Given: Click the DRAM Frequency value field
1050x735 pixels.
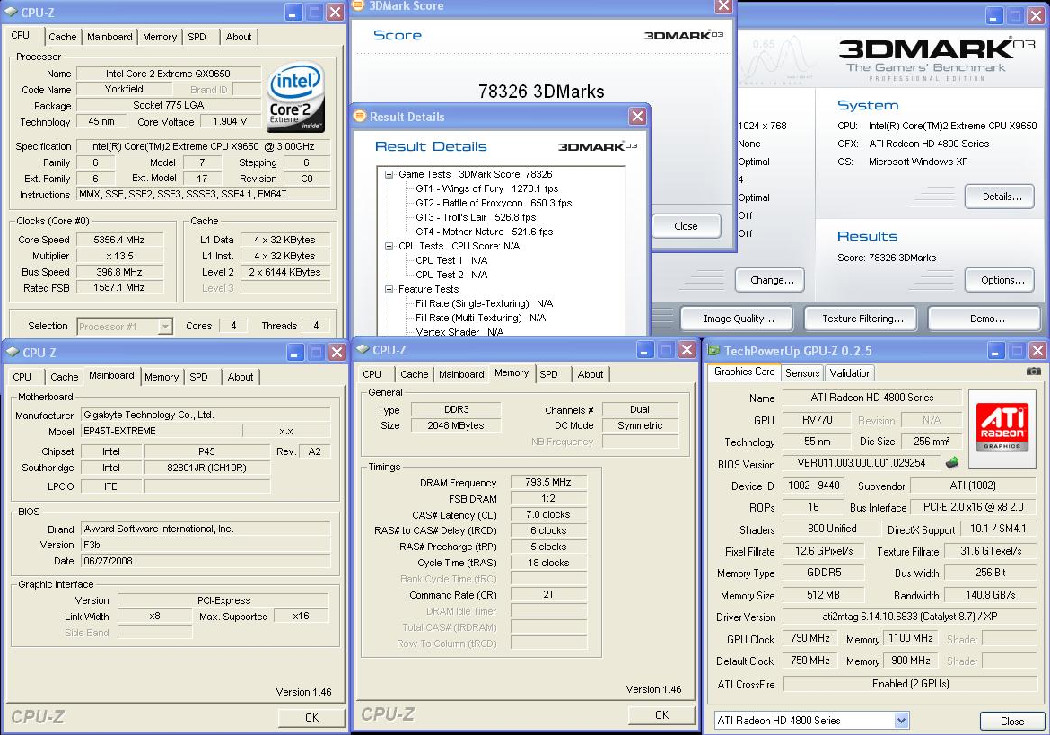Looking at the screenshot, I should (x=548, y=482).
